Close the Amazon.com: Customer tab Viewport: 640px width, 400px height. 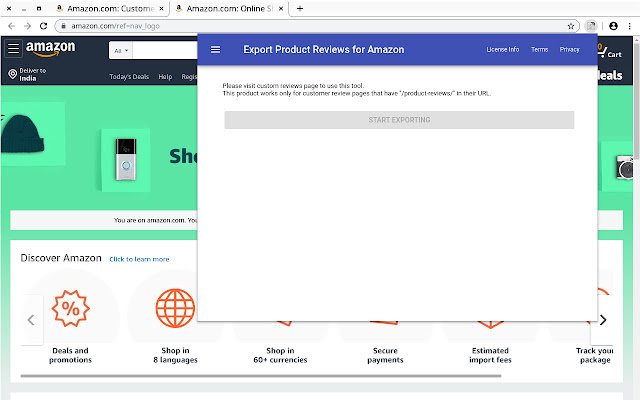point(162,9)
